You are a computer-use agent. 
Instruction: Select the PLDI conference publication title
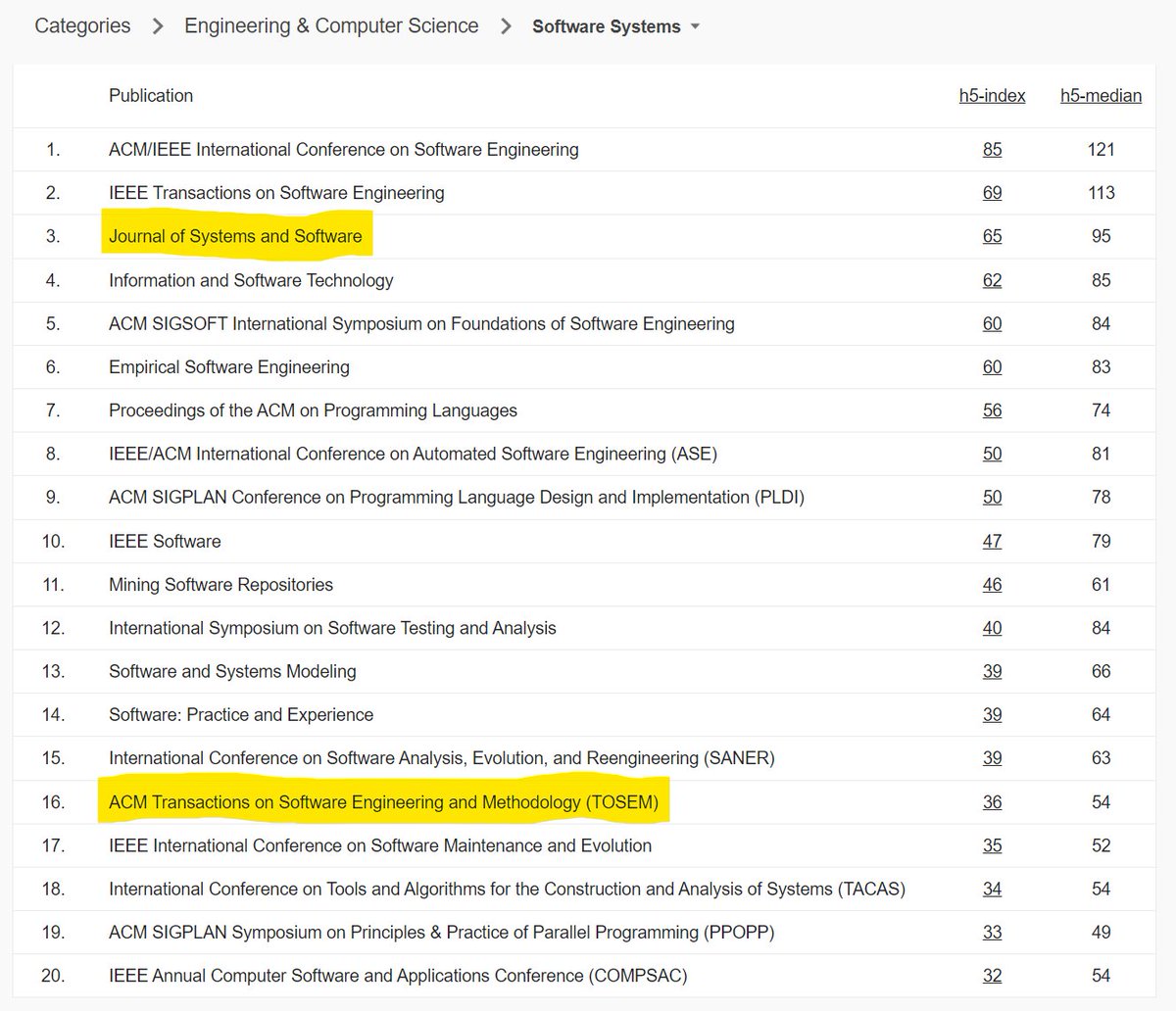point(457,498)
